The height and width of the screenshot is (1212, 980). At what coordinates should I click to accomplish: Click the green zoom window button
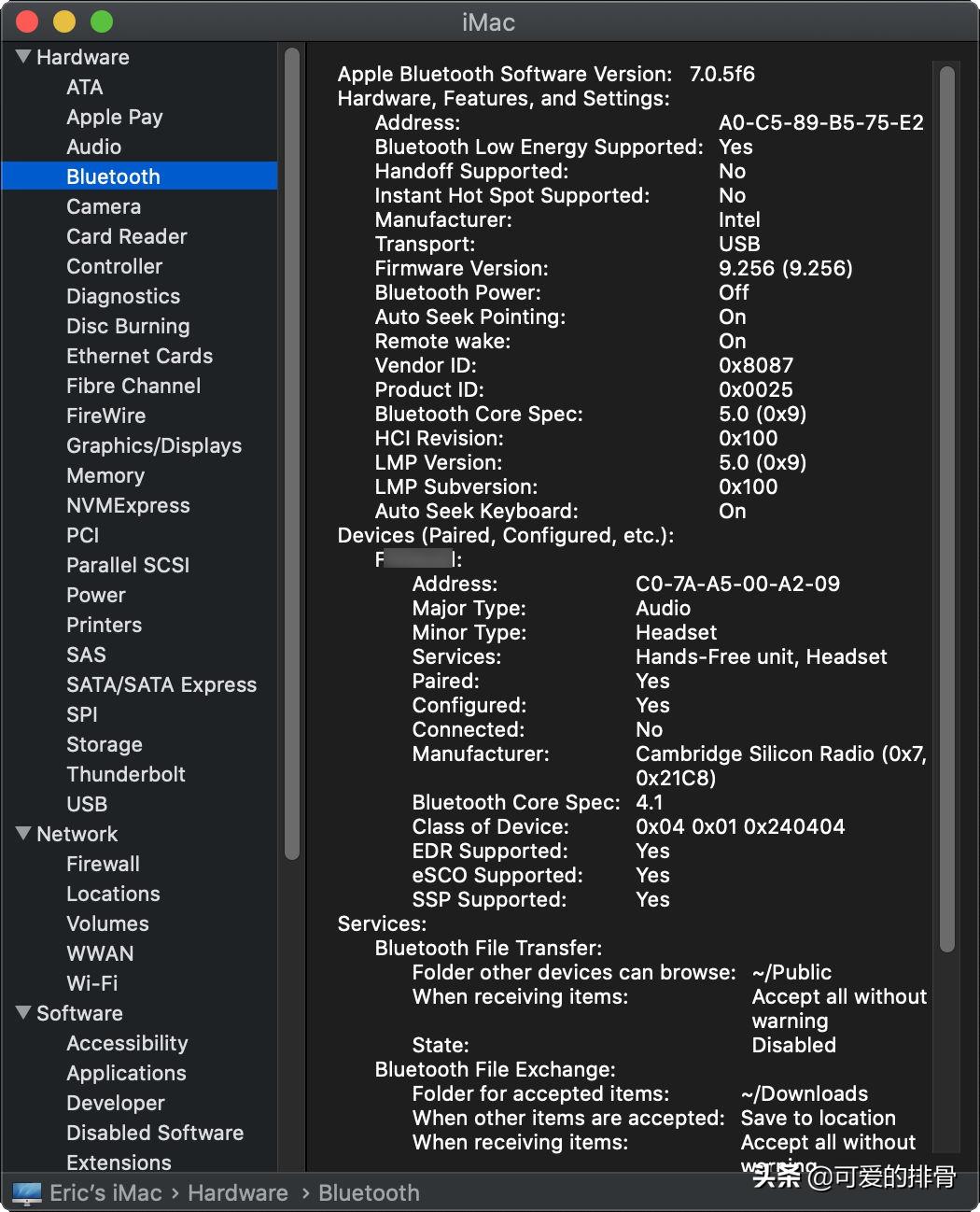tap(101, 21)
